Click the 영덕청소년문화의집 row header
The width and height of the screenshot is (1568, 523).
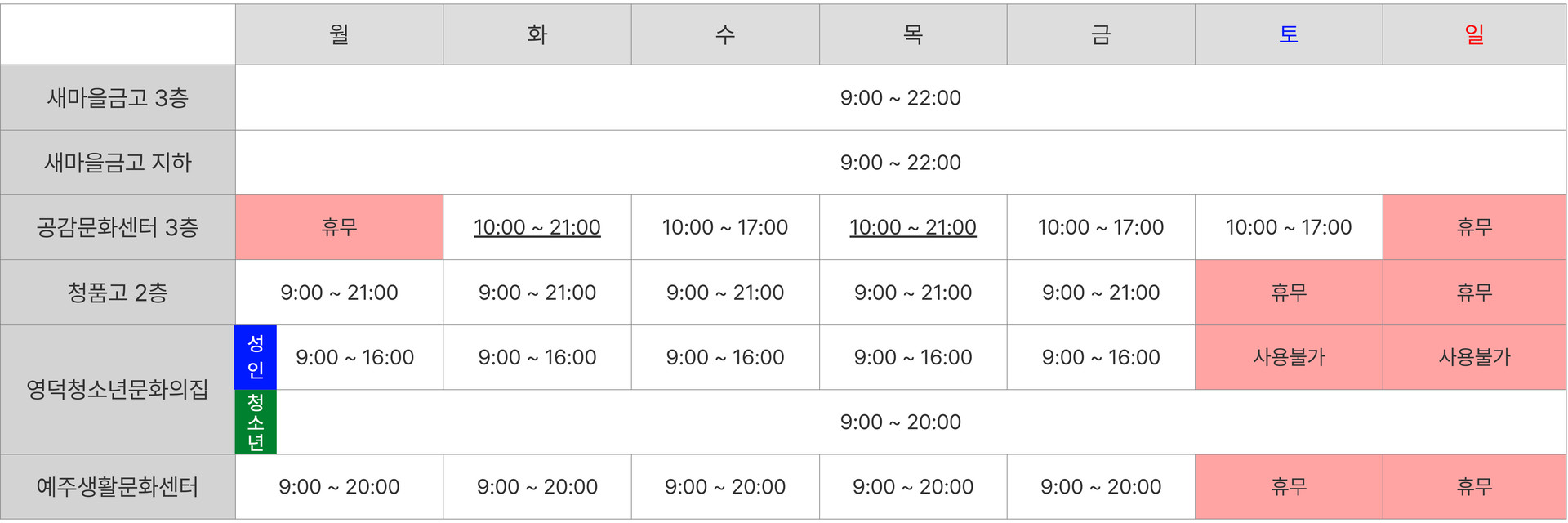(118, 389)
